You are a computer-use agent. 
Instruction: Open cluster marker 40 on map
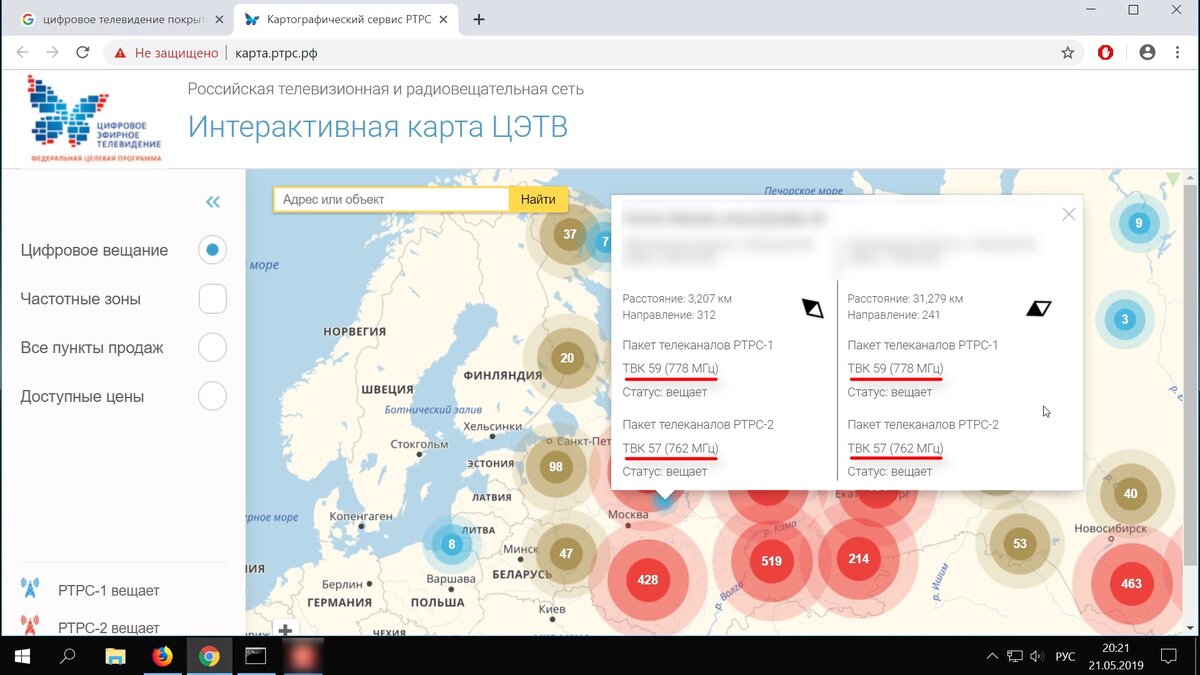1130,493
